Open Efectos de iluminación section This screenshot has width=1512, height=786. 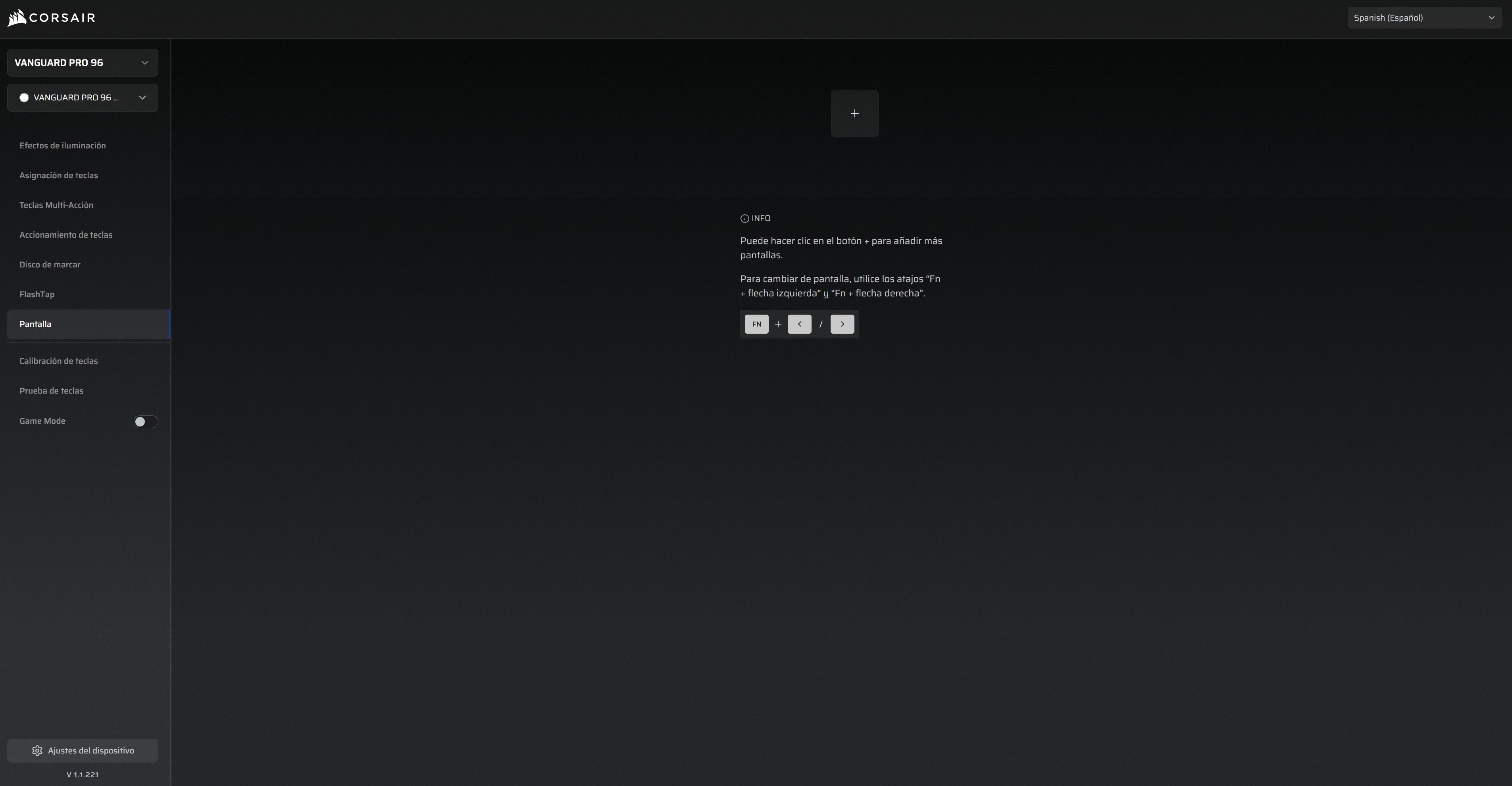[63, 146]
